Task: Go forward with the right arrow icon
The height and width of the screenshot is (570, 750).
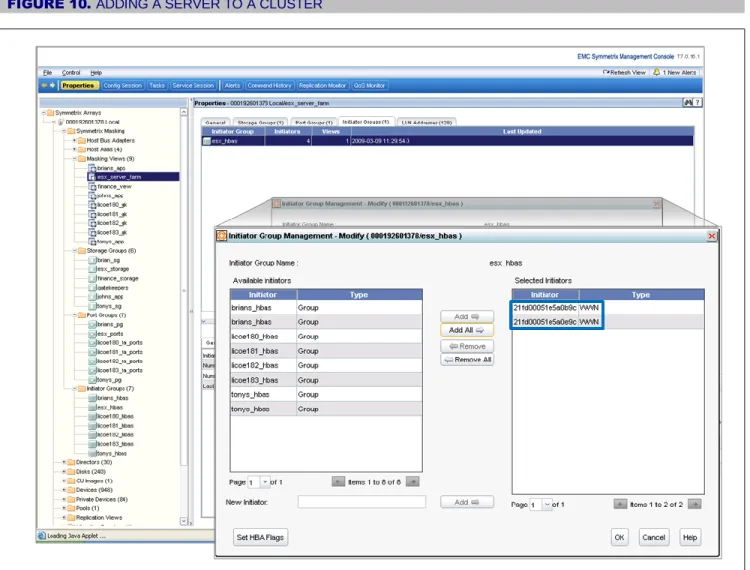Action: click(53, 86)
